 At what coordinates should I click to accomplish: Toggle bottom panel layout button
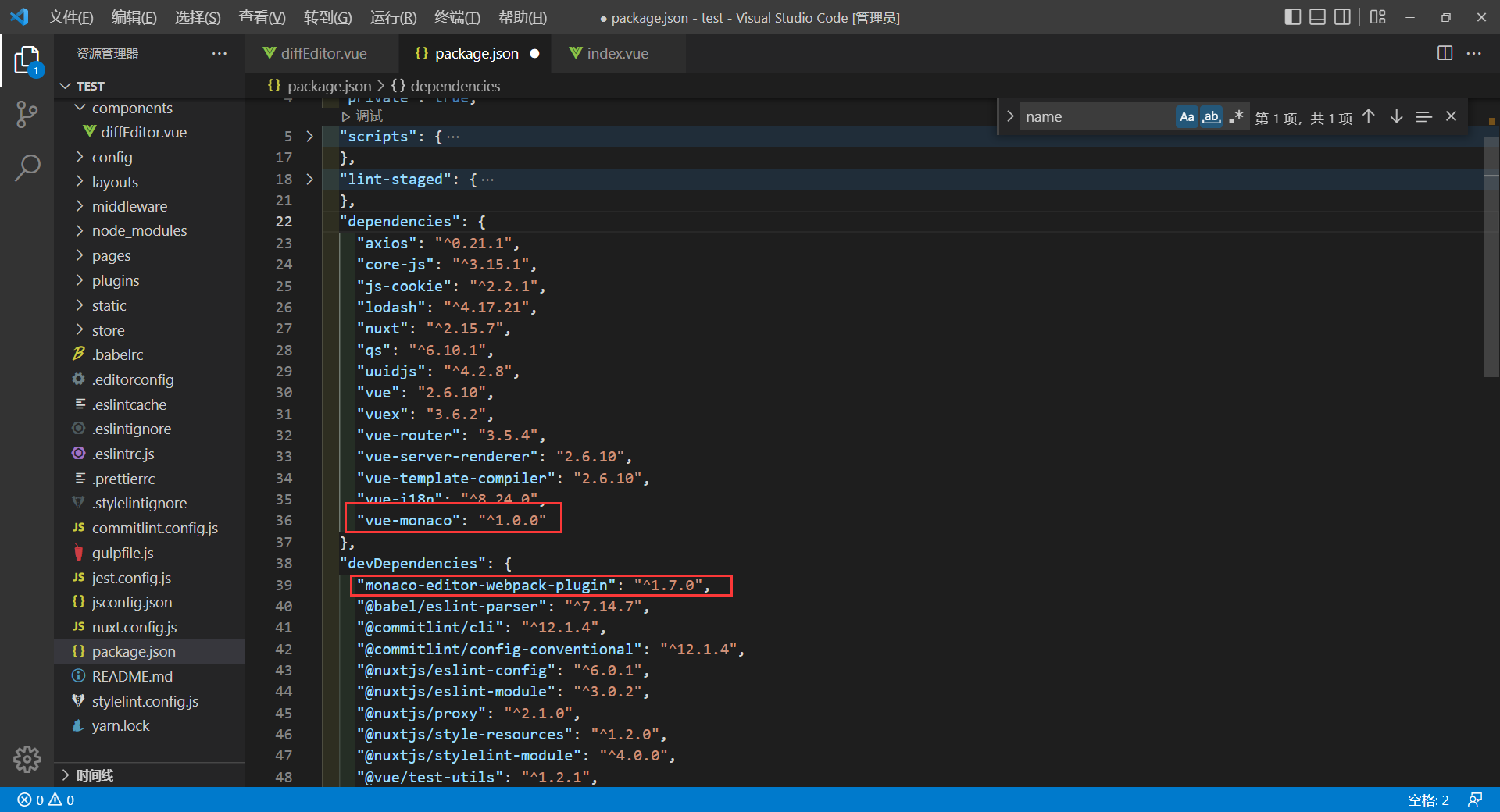coord(1318,17)
